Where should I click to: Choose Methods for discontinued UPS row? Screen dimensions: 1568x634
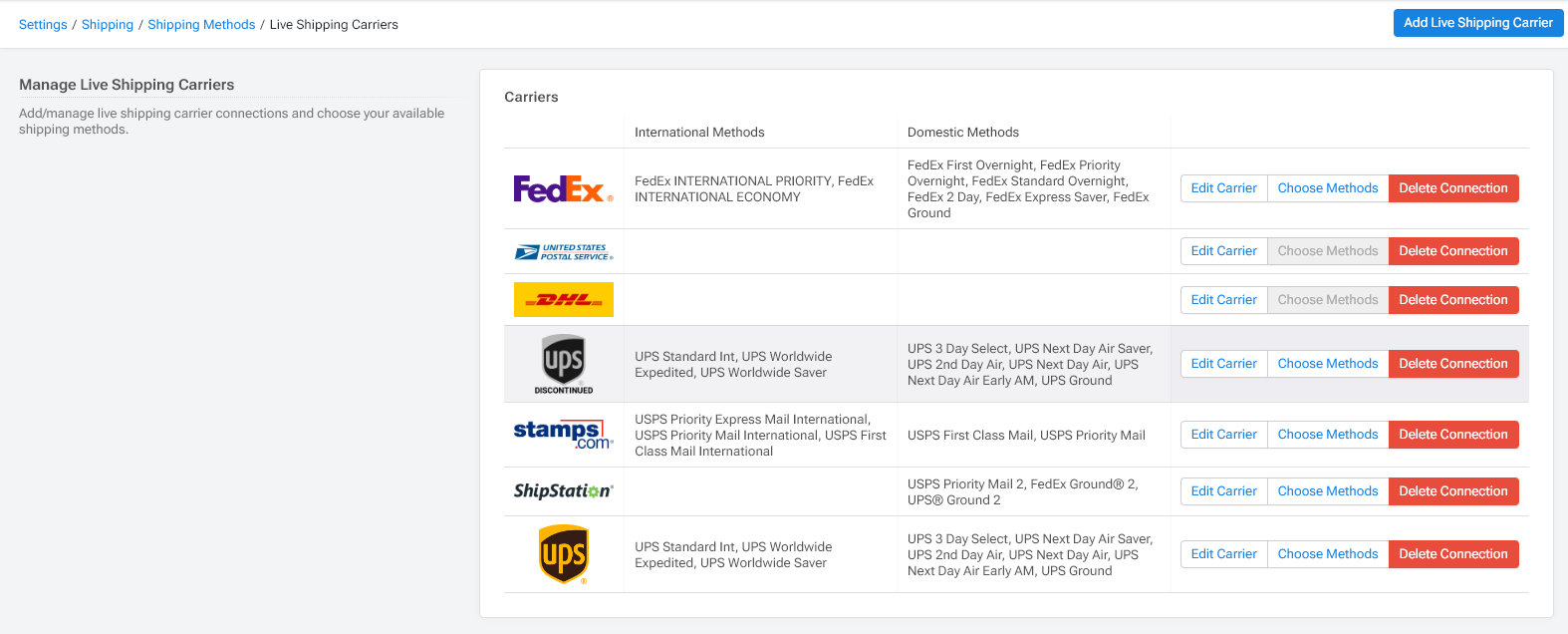[x=1328, y=364]
